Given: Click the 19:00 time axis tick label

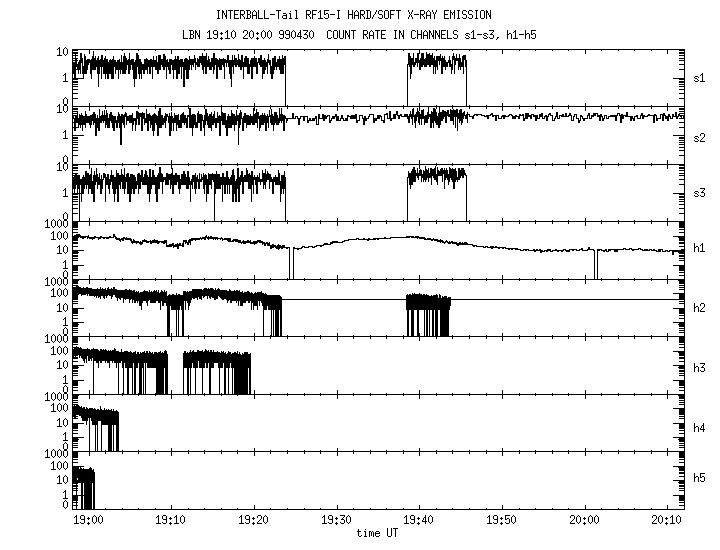Looking at the screenshot, I should (89, 521).
